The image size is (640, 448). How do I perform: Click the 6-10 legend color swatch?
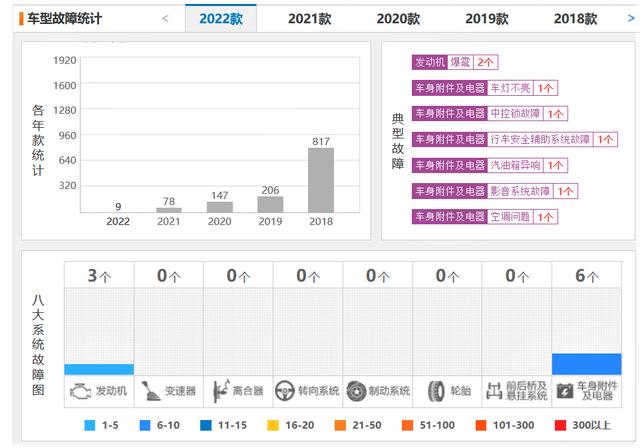point(144,425)
